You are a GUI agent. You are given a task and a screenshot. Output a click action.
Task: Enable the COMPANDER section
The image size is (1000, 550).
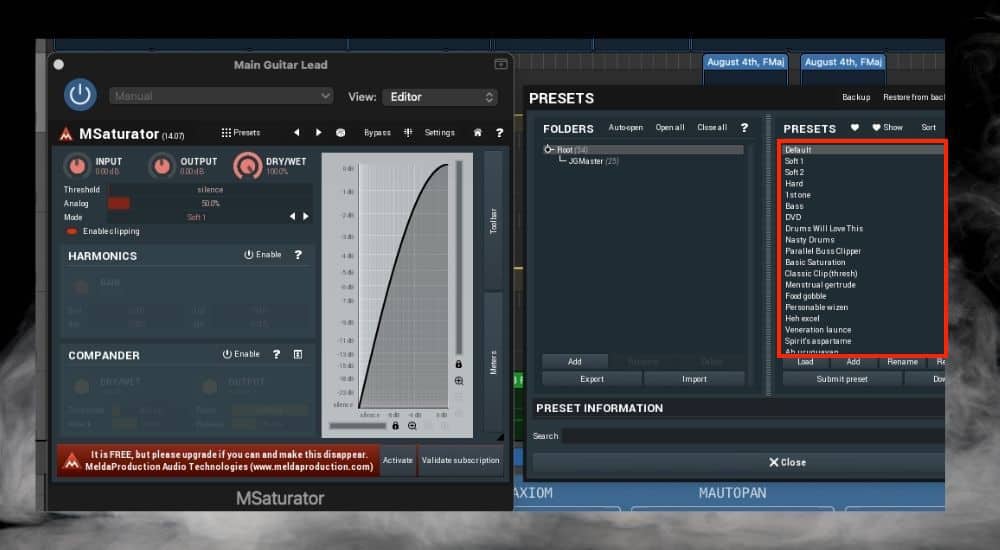[x=241, y=354]
